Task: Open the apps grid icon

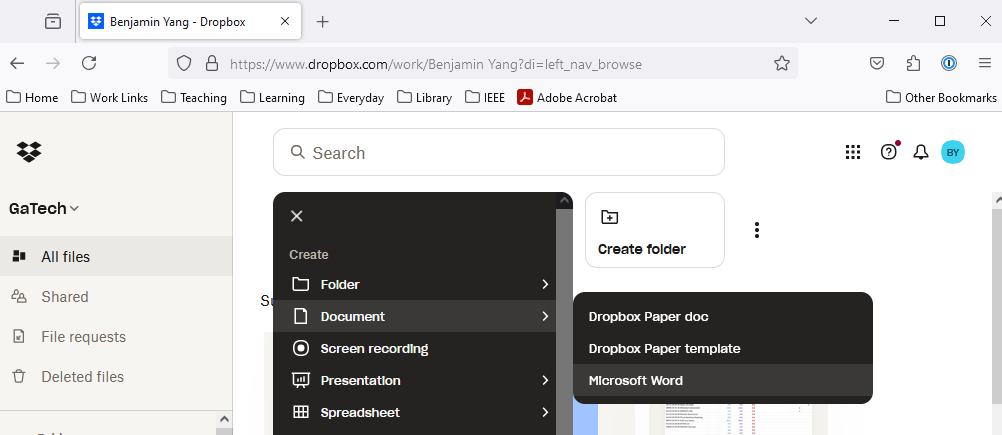Action: click(x=853, y=152)
